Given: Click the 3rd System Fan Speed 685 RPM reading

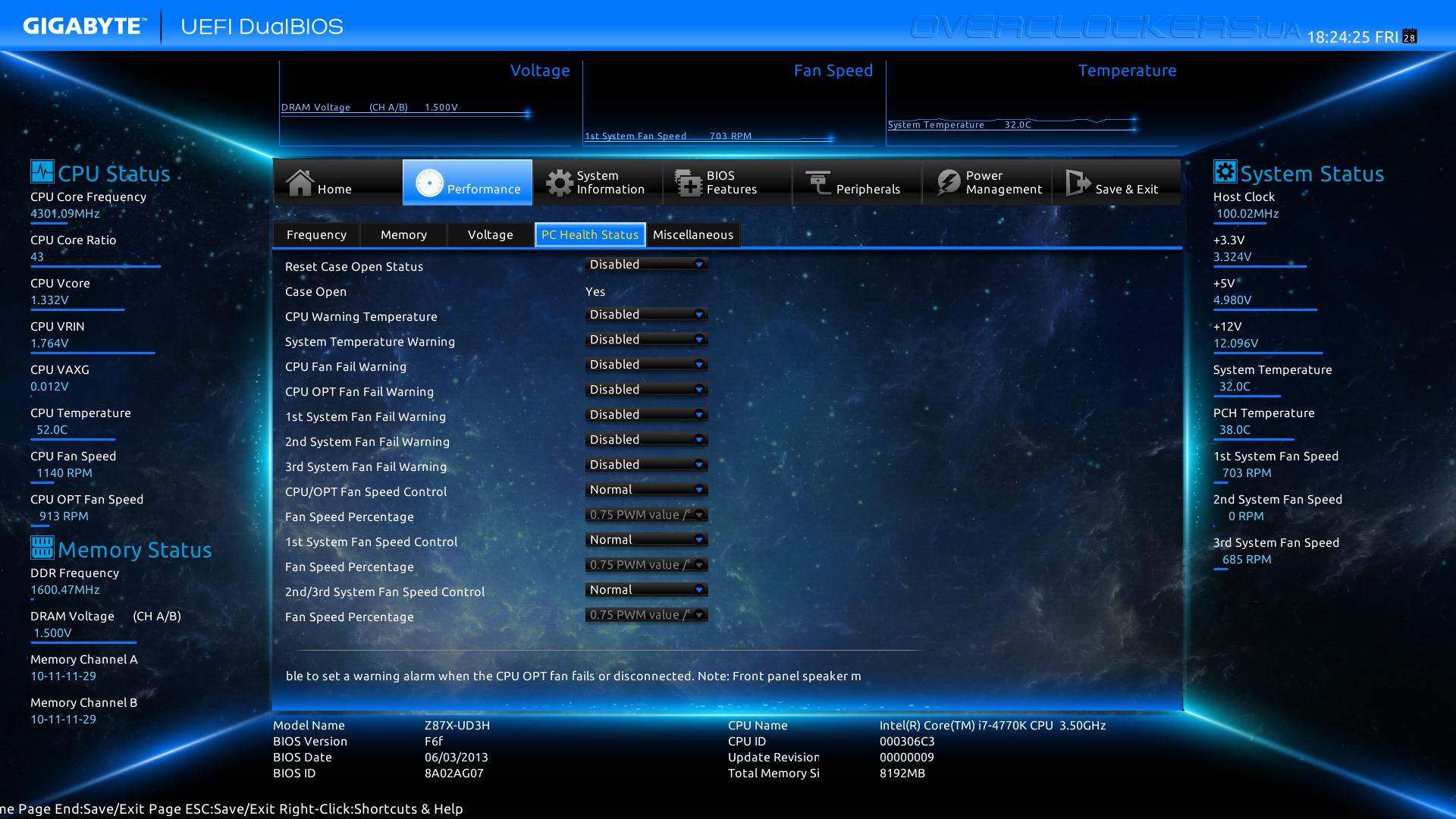Looking at the screenshot, I should 1247,560.
